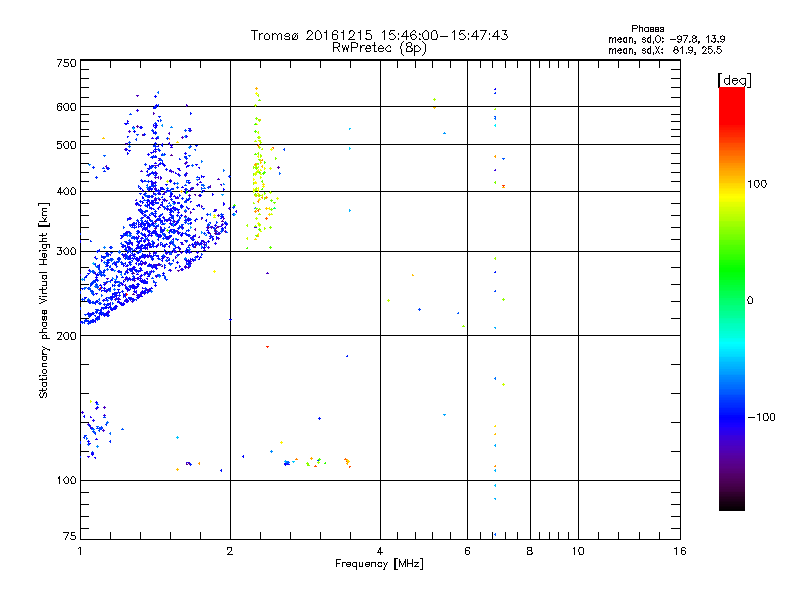This screenshot has width=800, height=600.
Task: Select the 'mean, sd,X: 81.9, 25.5' line
Action: pyautogui.click(x=665, y=50)
